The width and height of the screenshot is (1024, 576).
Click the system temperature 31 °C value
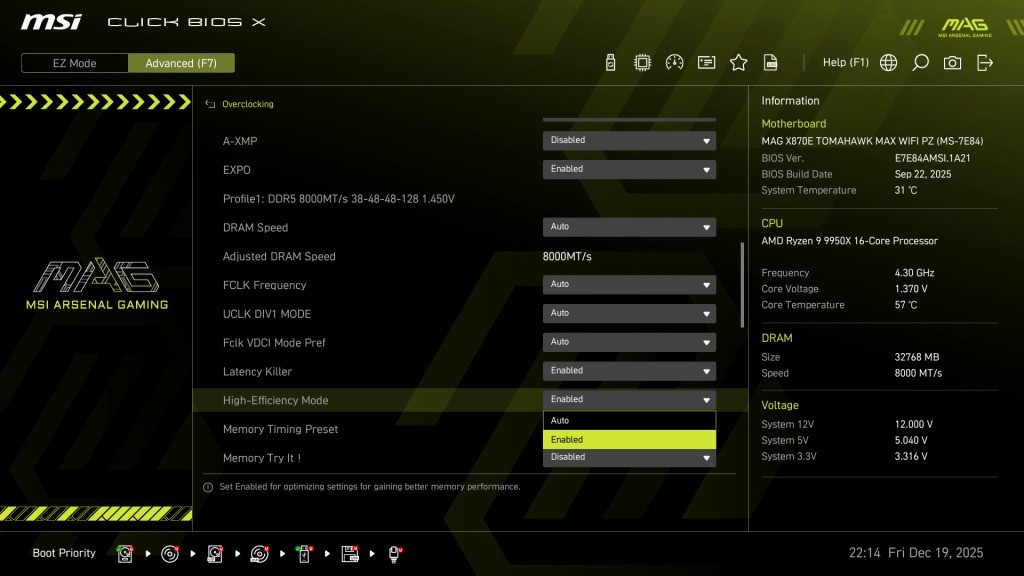click(905, 191)
